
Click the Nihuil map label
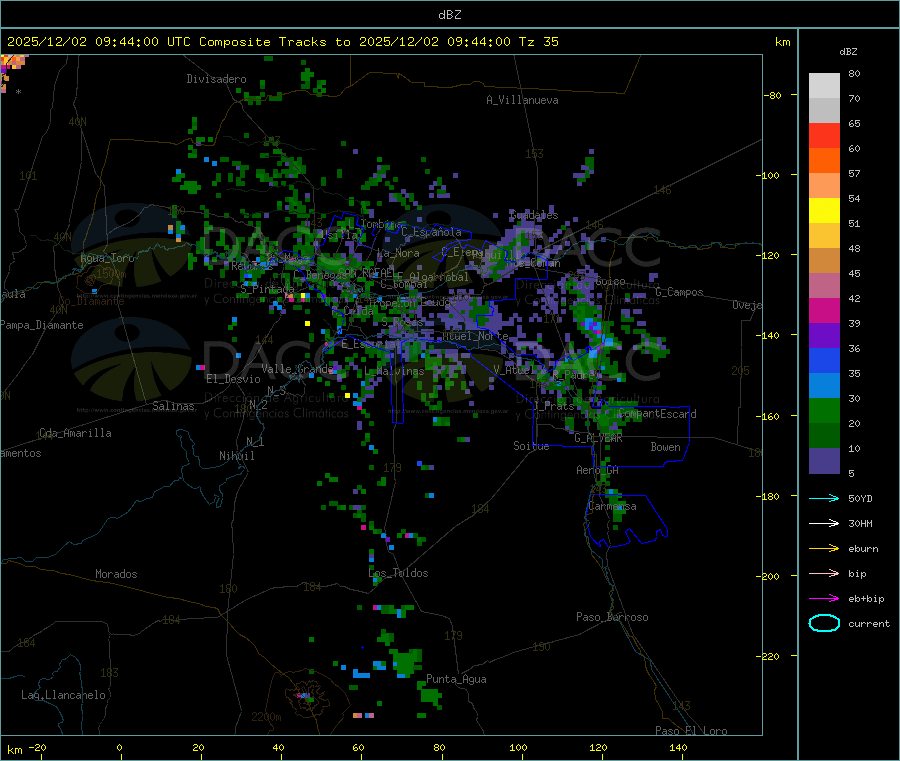(x=236, y=456)
